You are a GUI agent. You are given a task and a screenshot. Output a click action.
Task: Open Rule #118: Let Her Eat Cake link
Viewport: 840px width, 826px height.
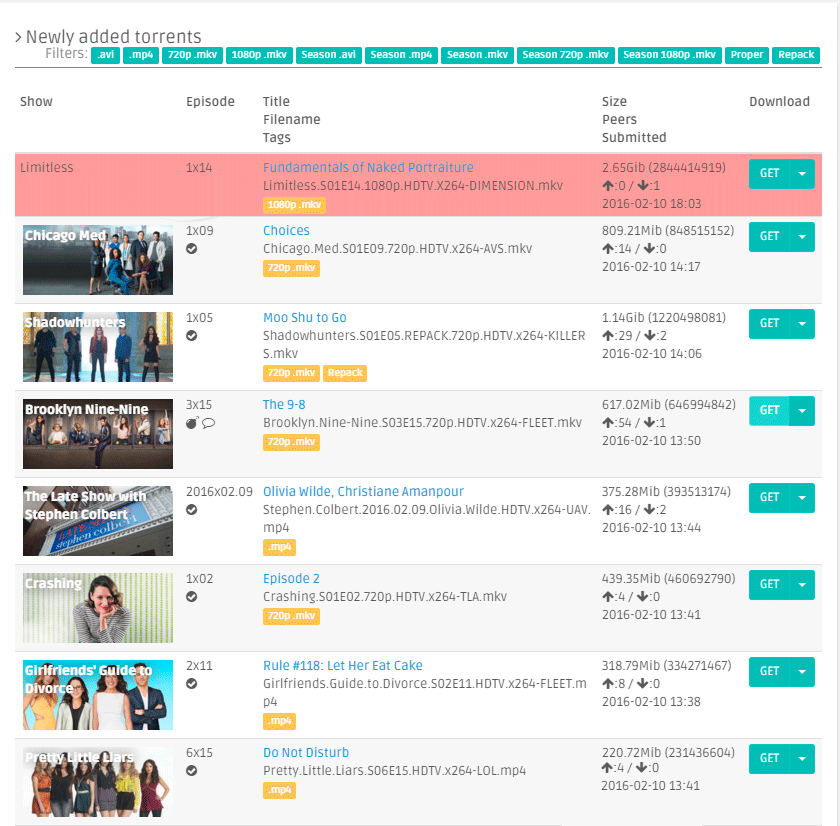(x=343, y=666)
